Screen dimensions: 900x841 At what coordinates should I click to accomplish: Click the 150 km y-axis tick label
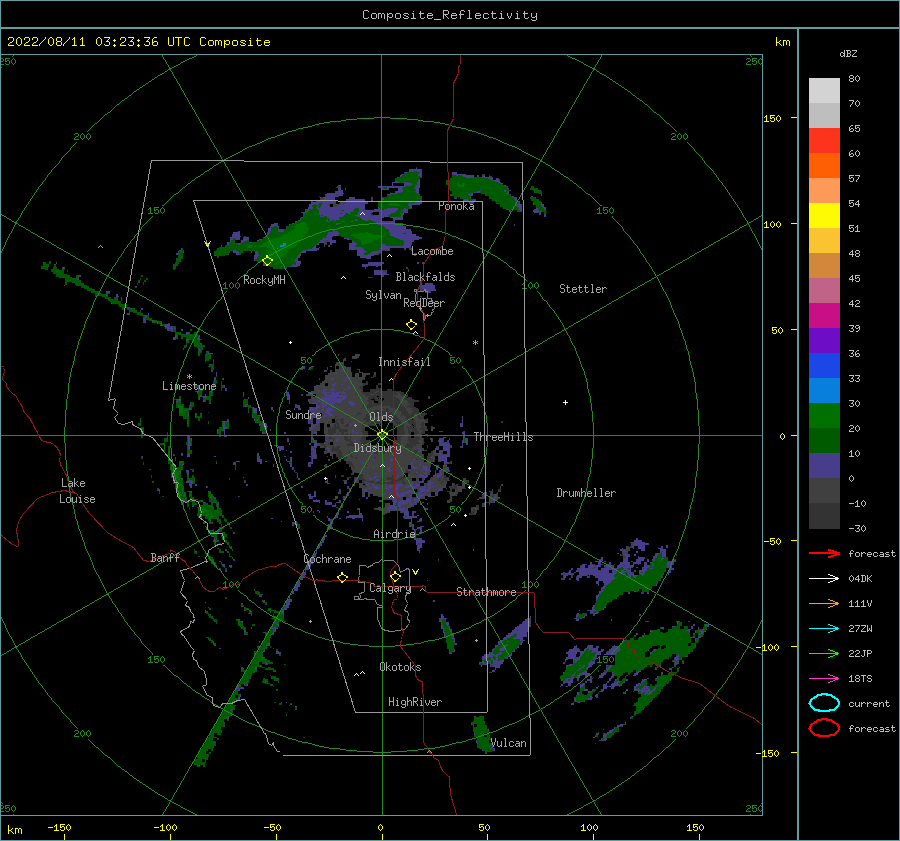[x=772, y=118]
